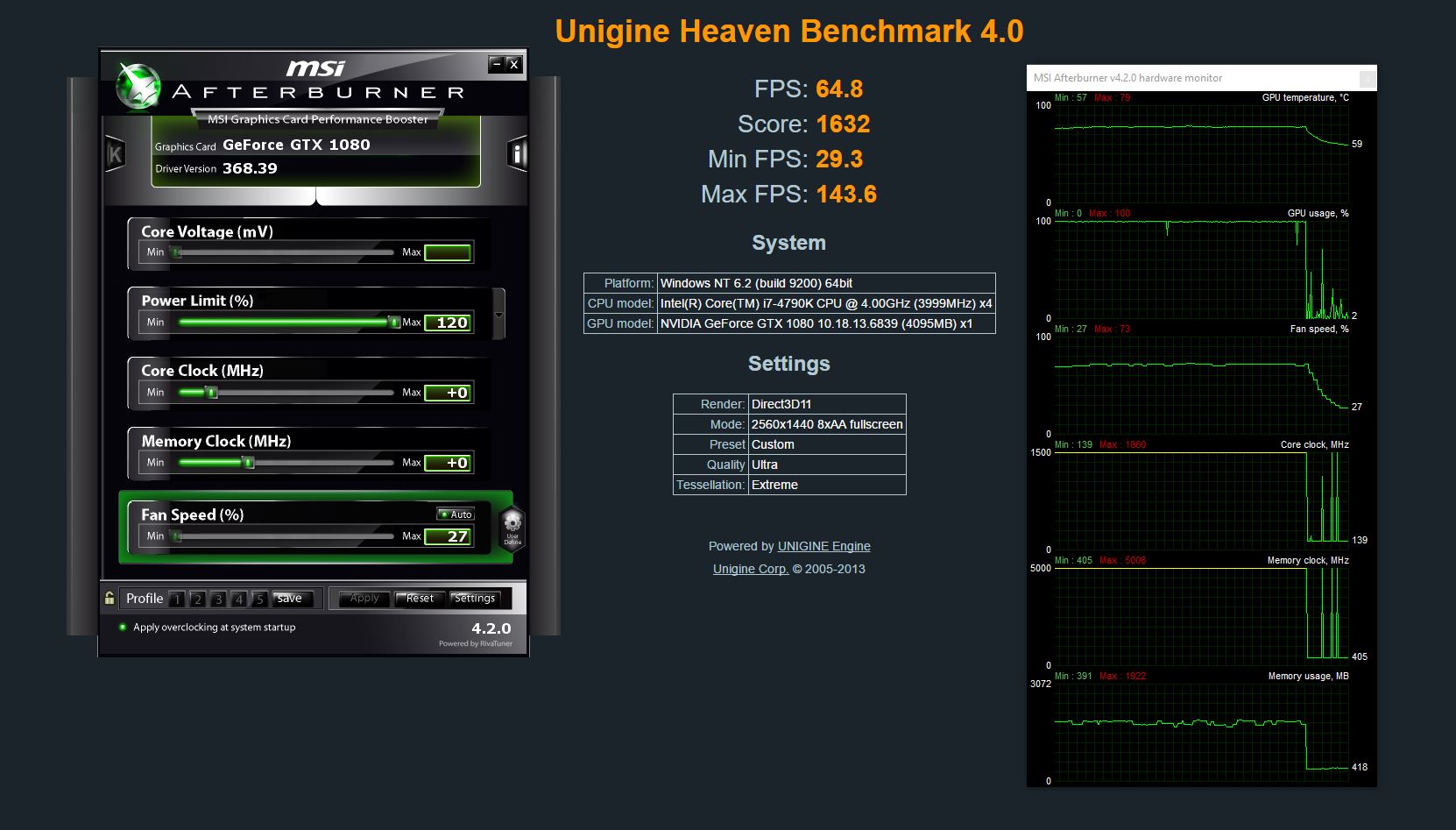The width and height of the screenshot is (1456, 830).
Task: Follow the Unigine Corp. link
Action: pyautogui.click(x=751, y=569)
